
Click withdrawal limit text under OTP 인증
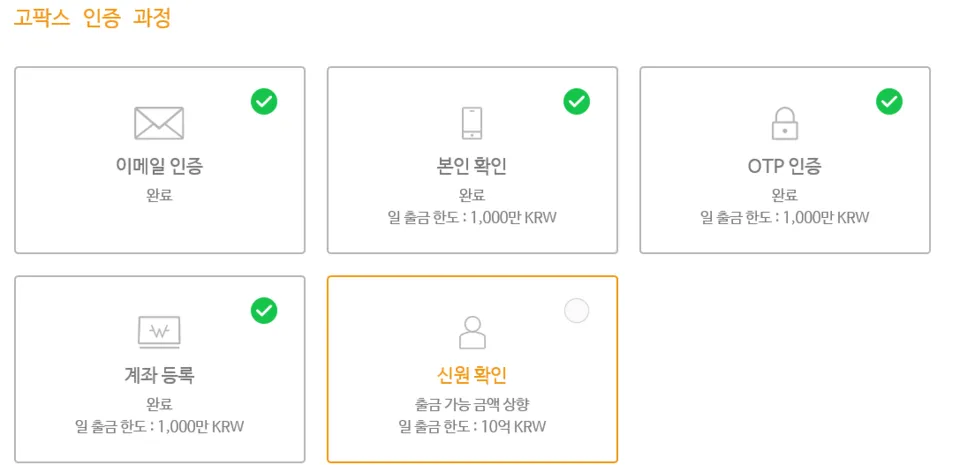point(785,217)
